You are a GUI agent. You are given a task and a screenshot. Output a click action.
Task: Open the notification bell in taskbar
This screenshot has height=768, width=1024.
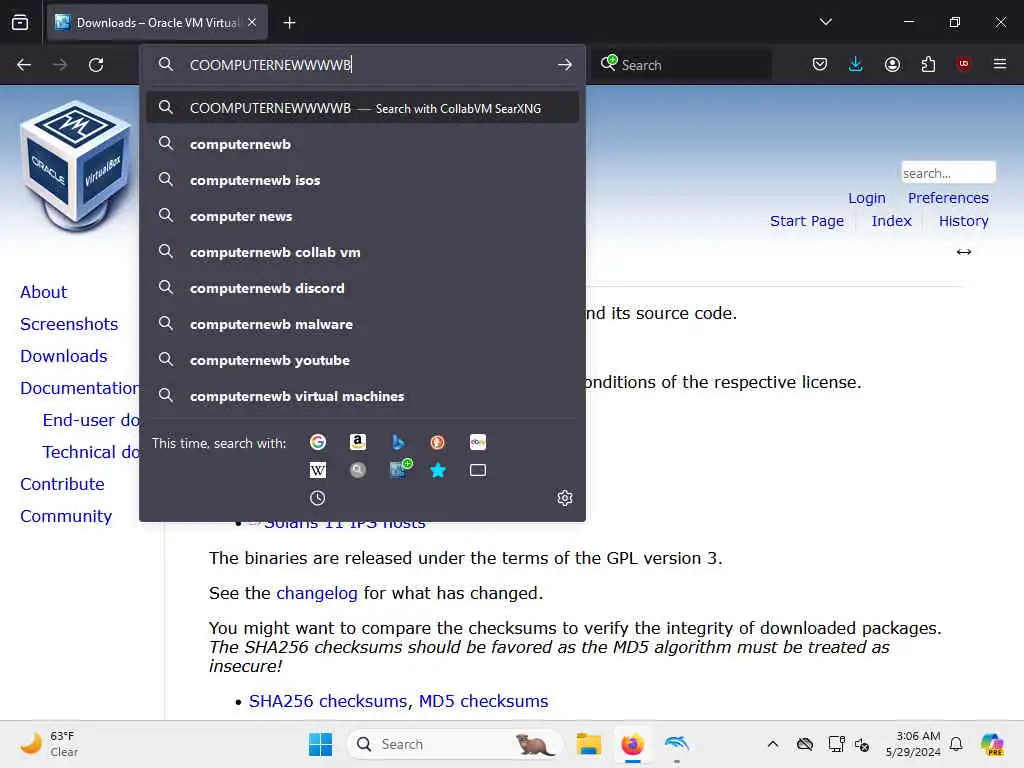point(956,744)
